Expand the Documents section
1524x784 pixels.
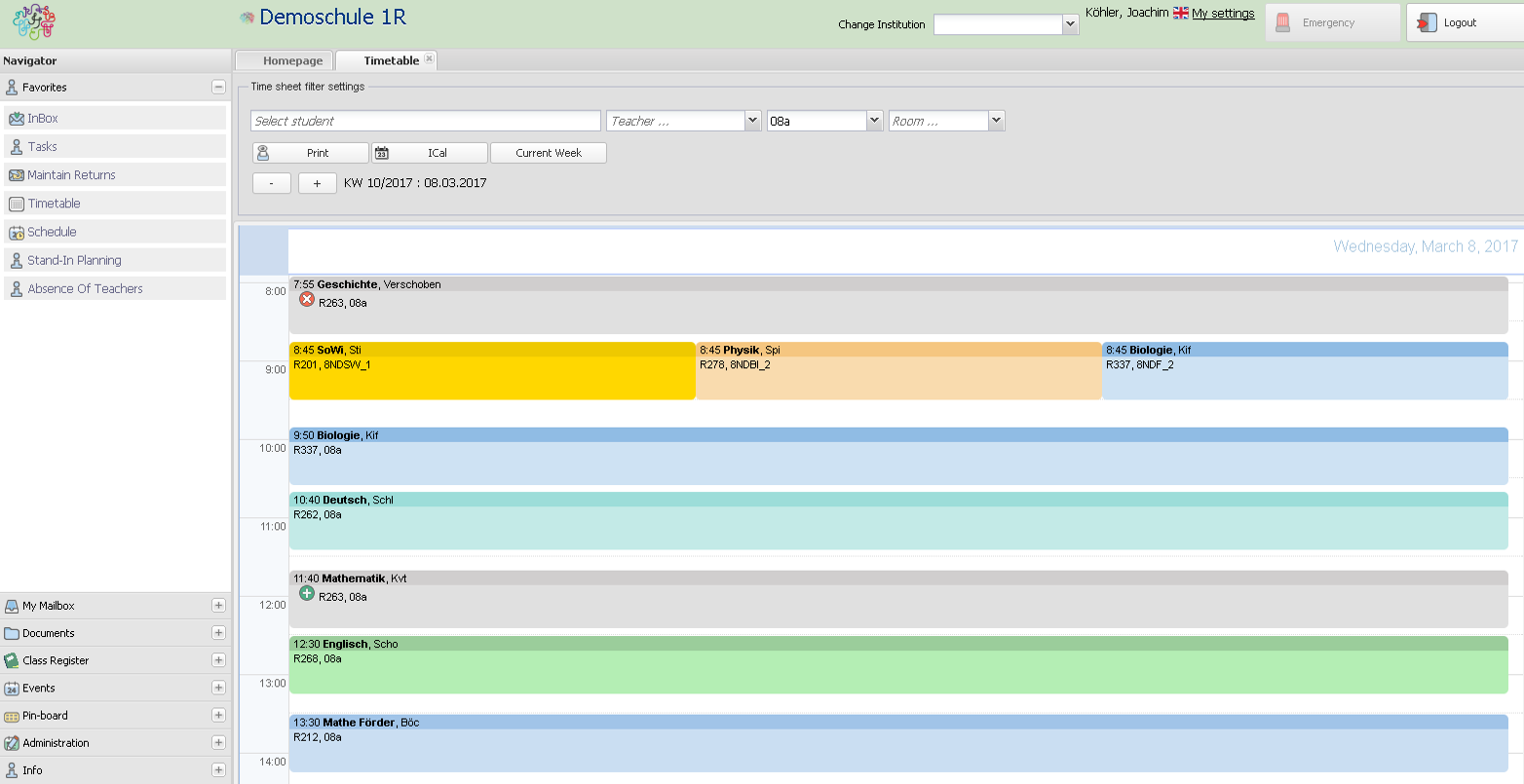point(218,633)
